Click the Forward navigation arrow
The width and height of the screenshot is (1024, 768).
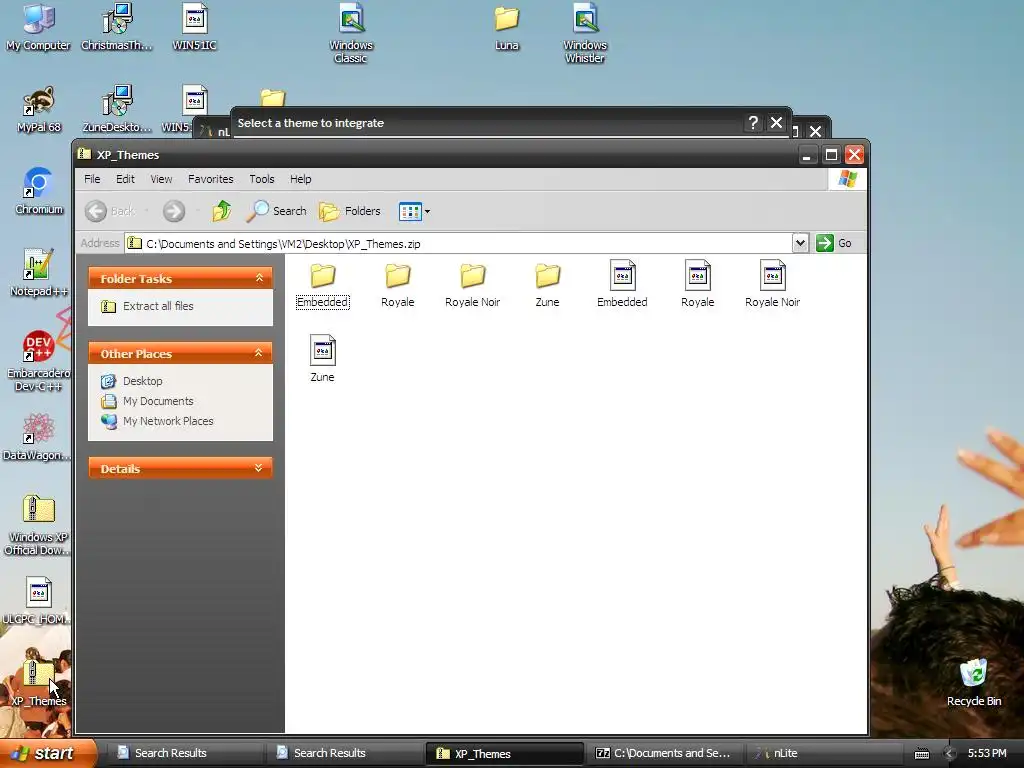(174, 211)
